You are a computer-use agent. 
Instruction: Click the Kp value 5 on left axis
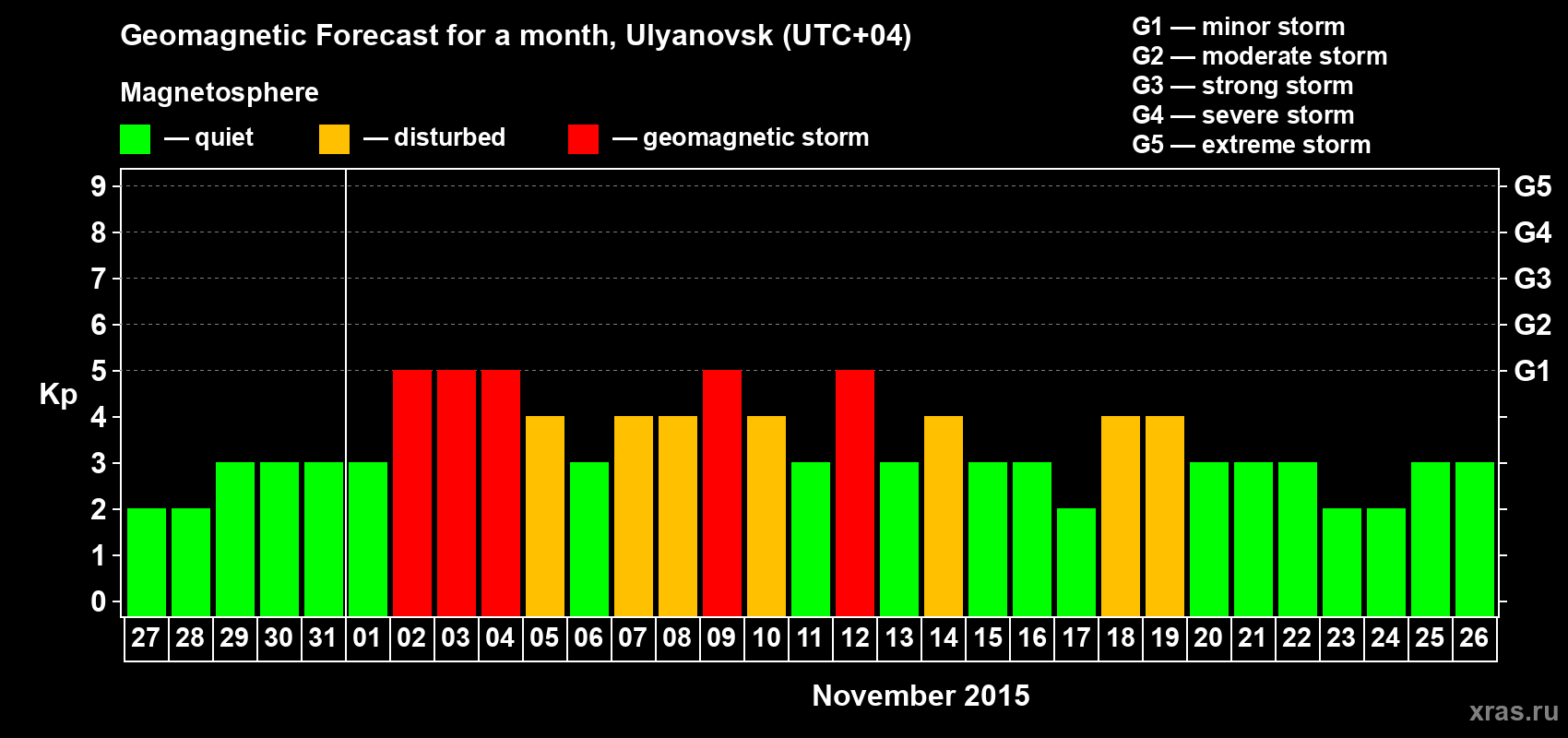tap(99, 371)
